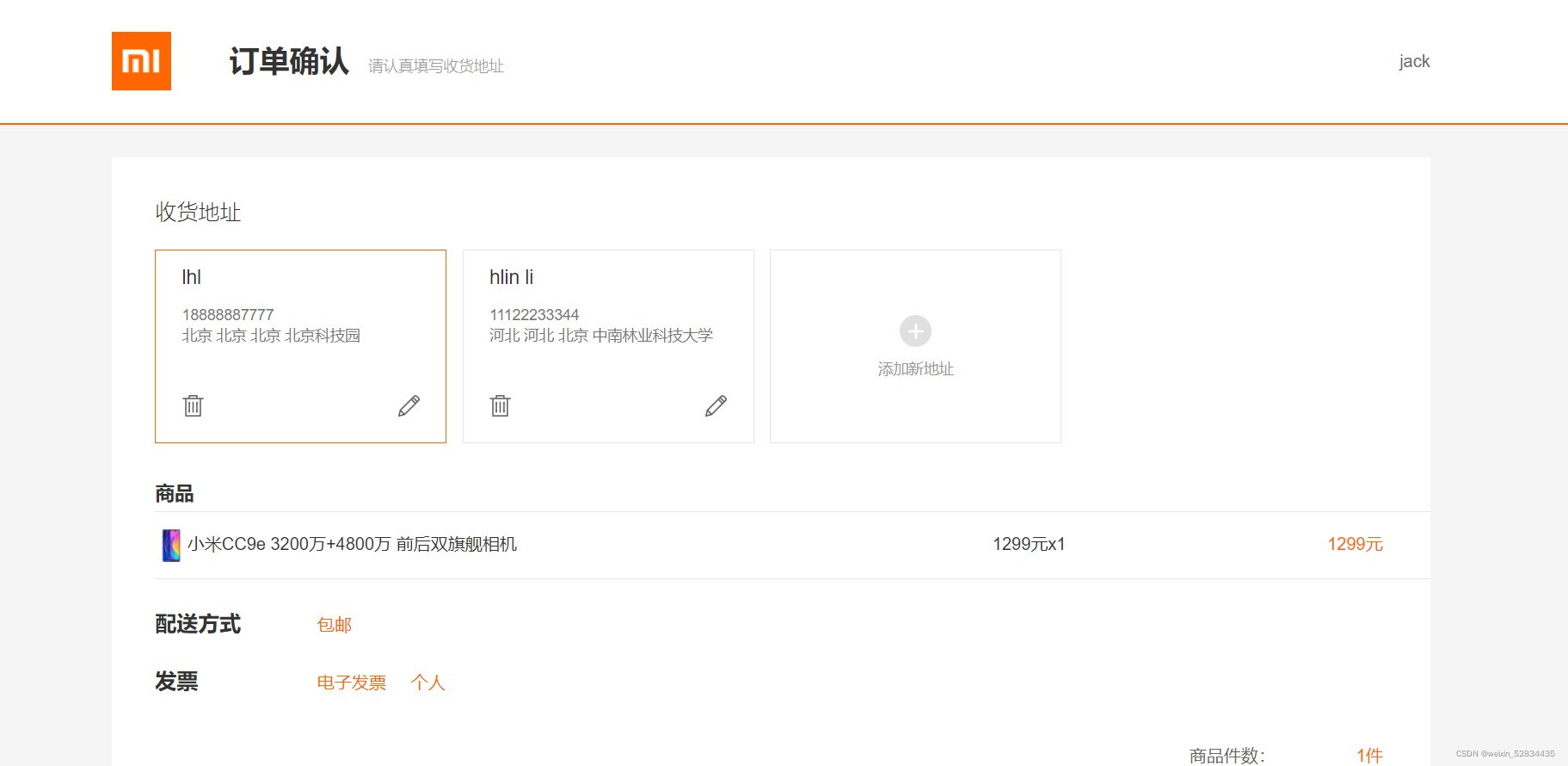1568x766 pixels.
Task: Delete the lhl address with trash icon
Action: click(194, 405)
